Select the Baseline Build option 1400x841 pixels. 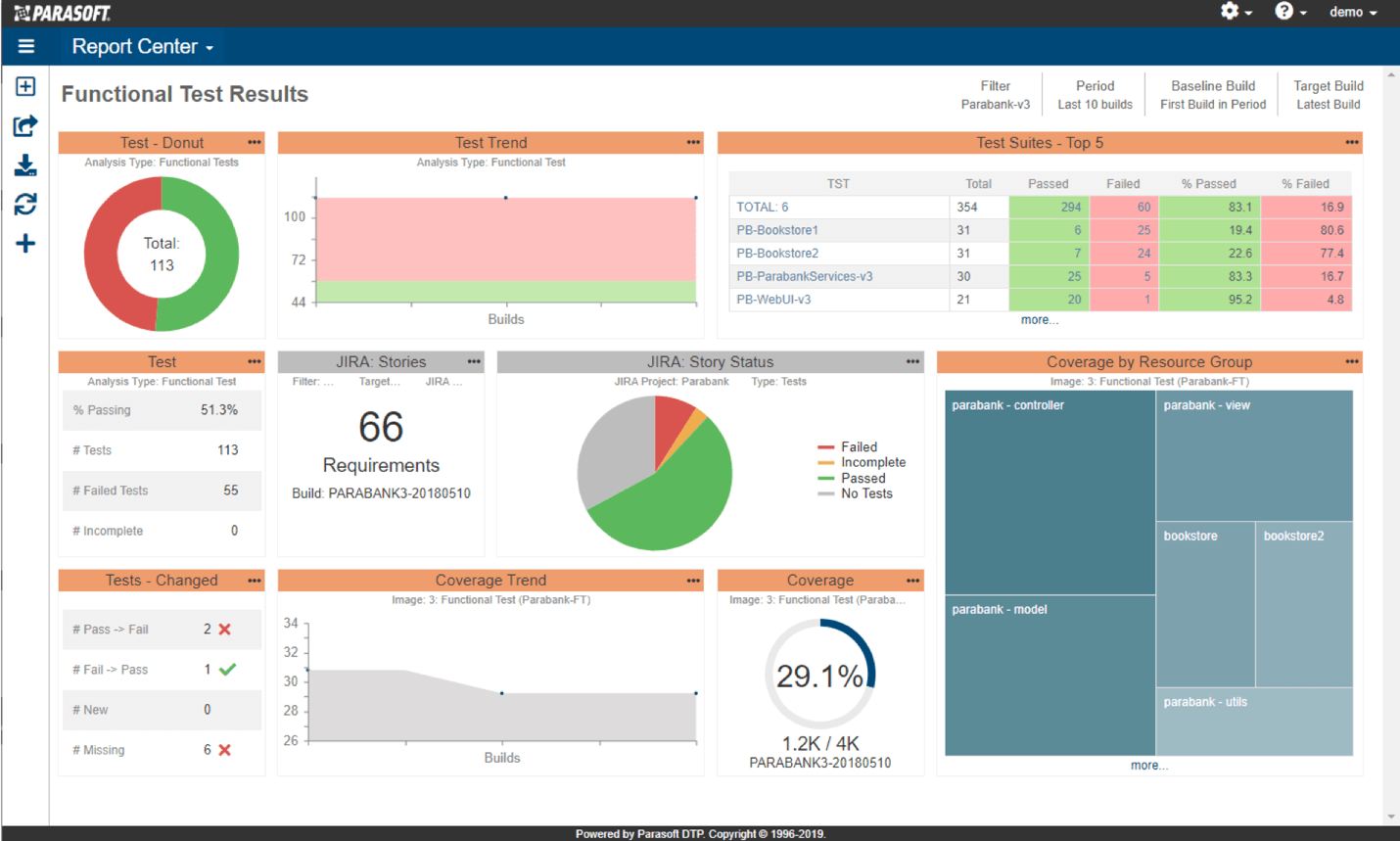tap(1212, 95)
